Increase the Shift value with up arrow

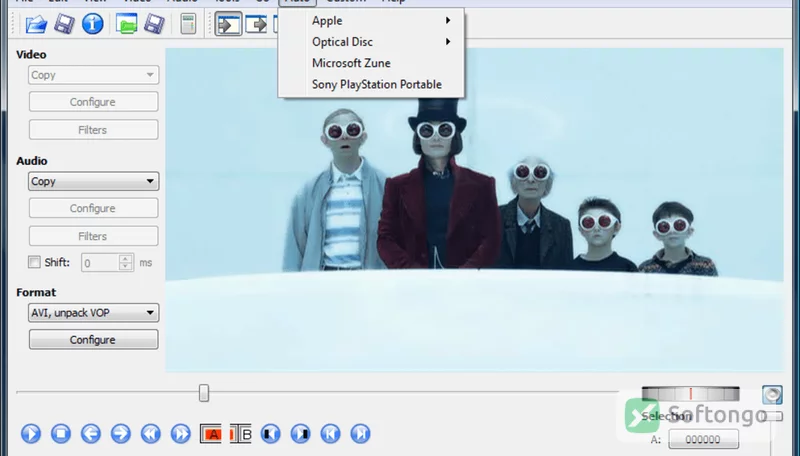click(126, 258)
